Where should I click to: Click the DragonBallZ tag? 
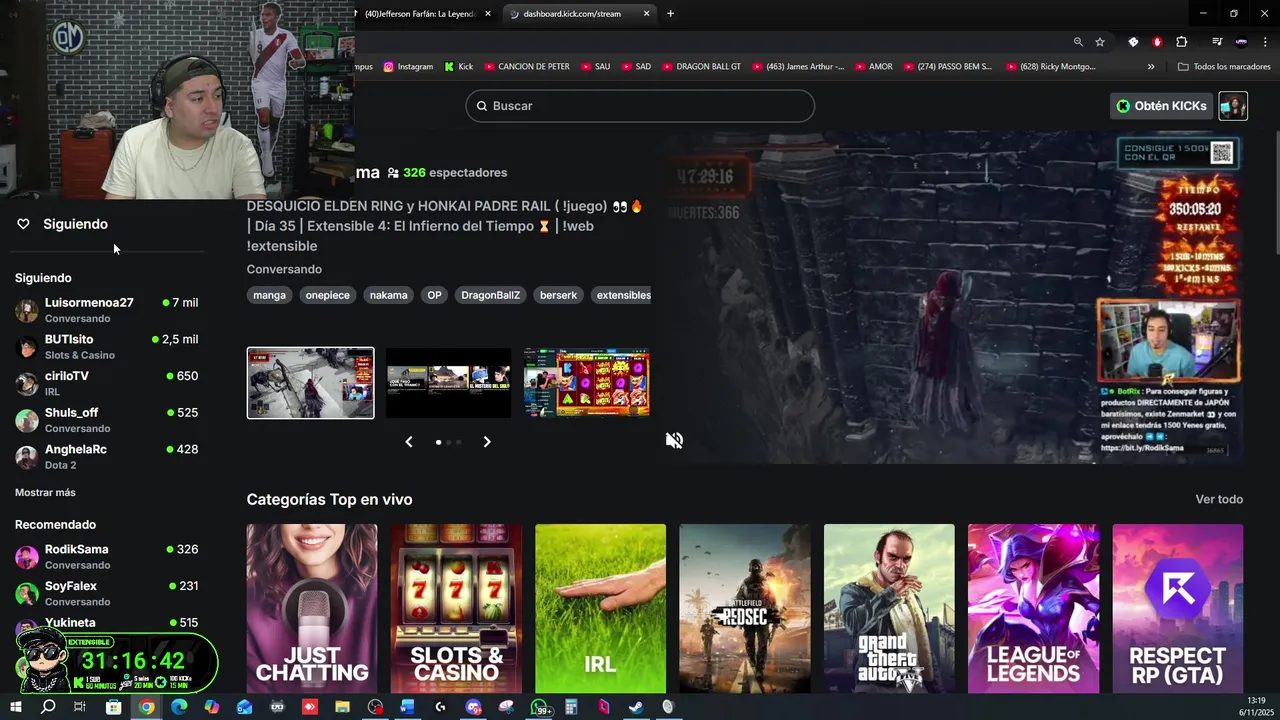click(490, 295)
